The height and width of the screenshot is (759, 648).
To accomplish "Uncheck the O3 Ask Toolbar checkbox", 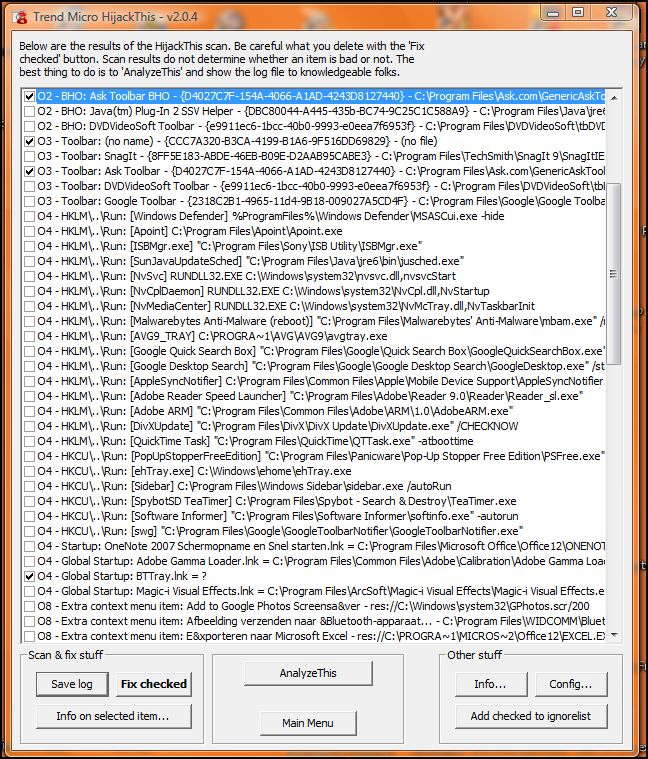I will (x=30, y=171).
